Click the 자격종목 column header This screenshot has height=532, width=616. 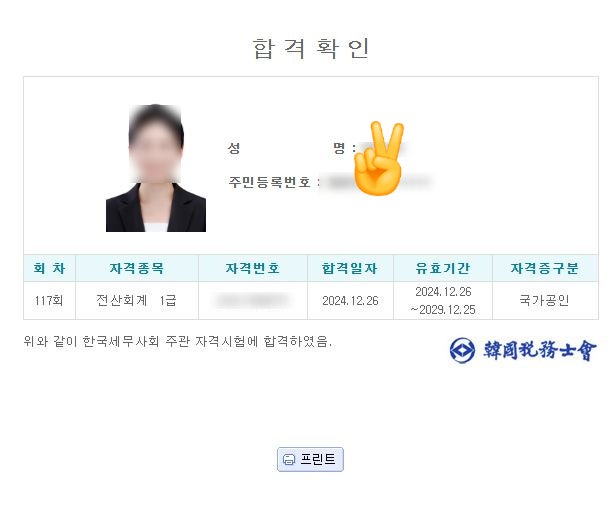[137, 268]
